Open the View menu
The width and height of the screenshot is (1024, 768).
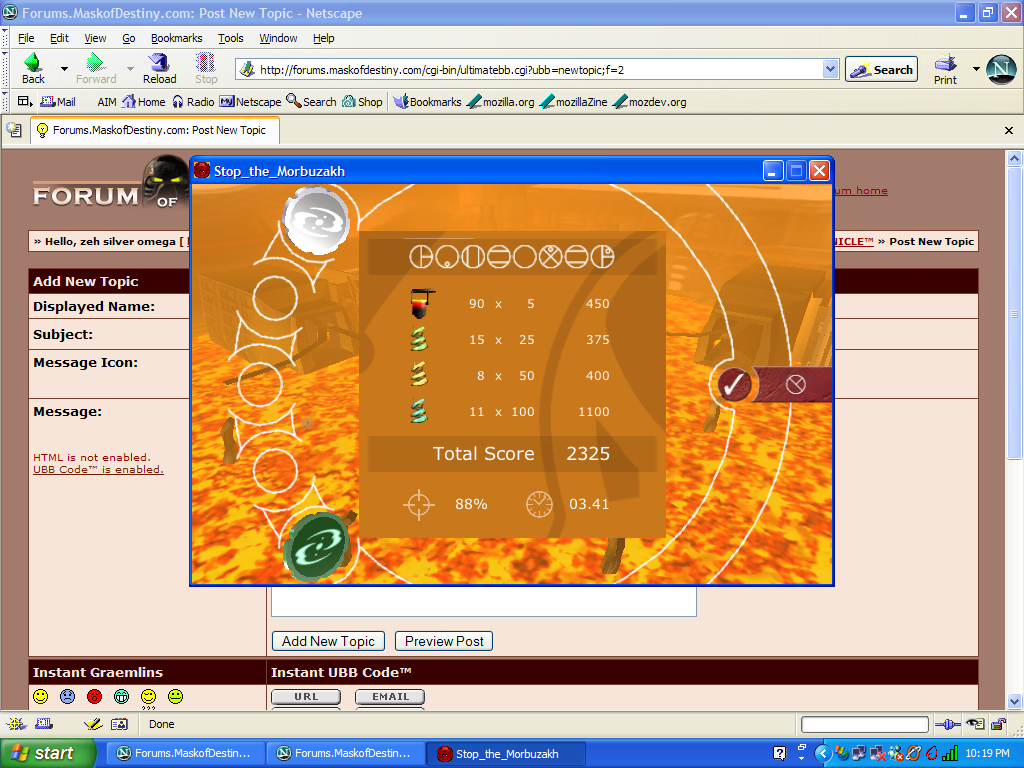coord(95,38)
